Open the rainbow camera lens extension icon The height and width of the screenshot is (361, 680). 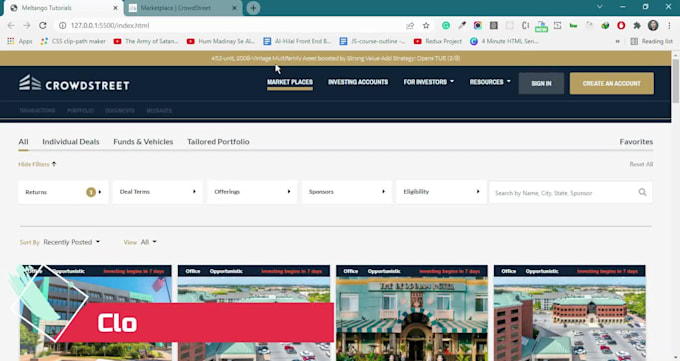pos(477,26)
